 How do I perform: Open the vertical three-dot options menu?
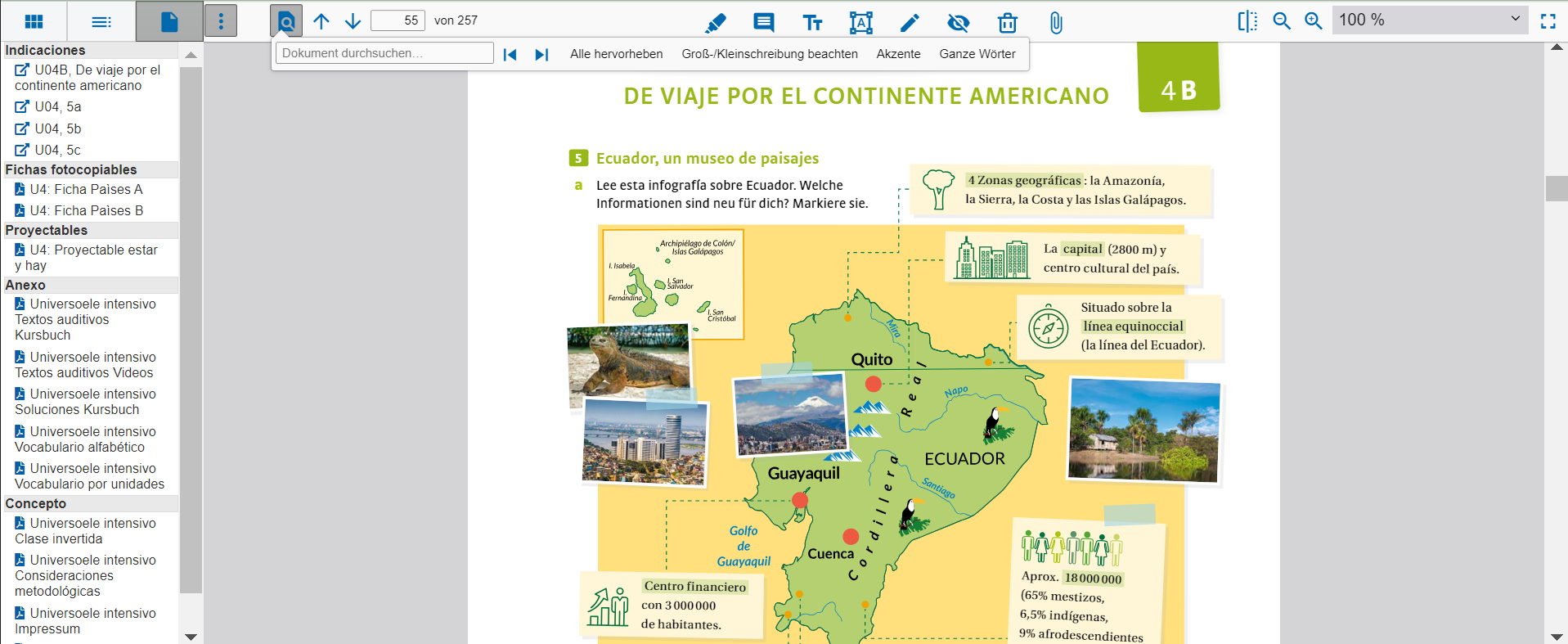pos(221,21)
